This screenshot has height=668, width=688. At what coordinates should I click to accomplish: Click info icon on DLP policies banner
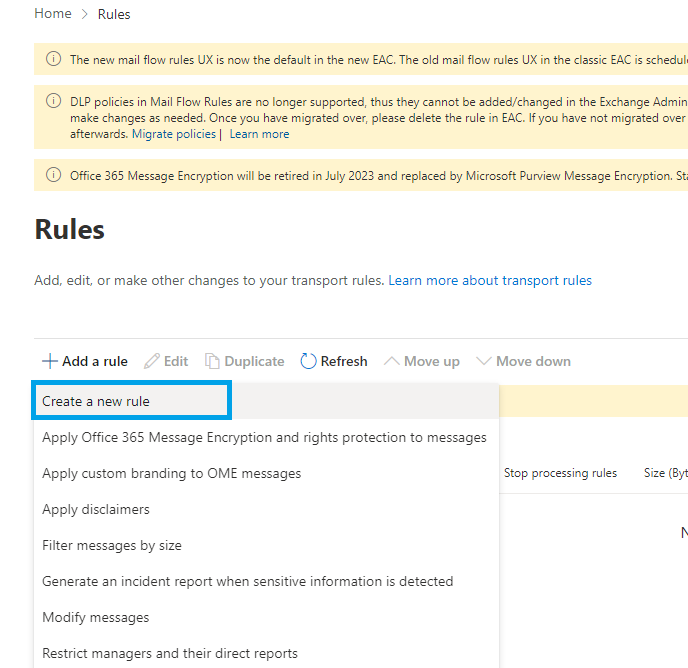click(x=54, y=101)
